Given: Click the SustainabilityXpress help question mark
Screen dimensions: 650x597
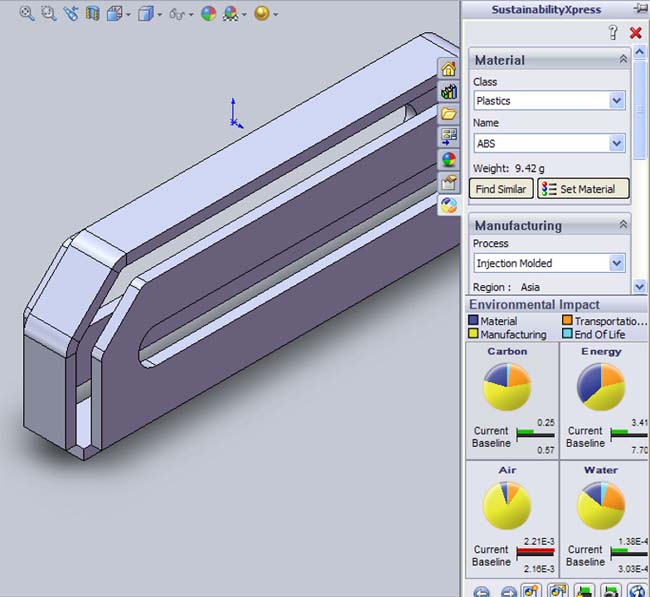Looking at the screenshot, I should (x=613, y=32).
